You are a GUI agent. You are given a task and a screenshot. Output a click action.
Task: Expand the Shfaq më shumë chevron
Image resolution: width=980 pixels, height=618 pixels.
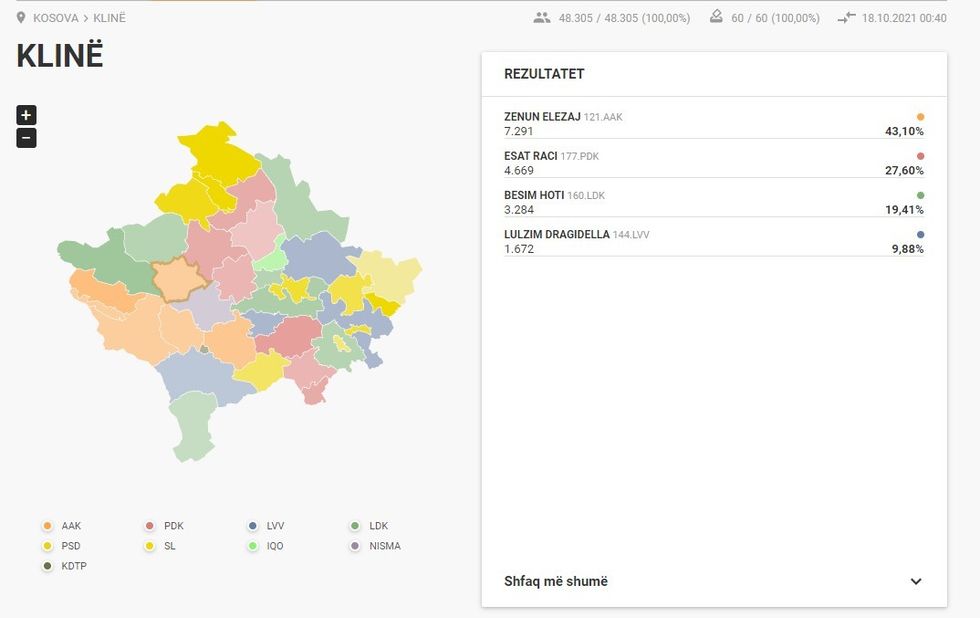tap(916, 582)
